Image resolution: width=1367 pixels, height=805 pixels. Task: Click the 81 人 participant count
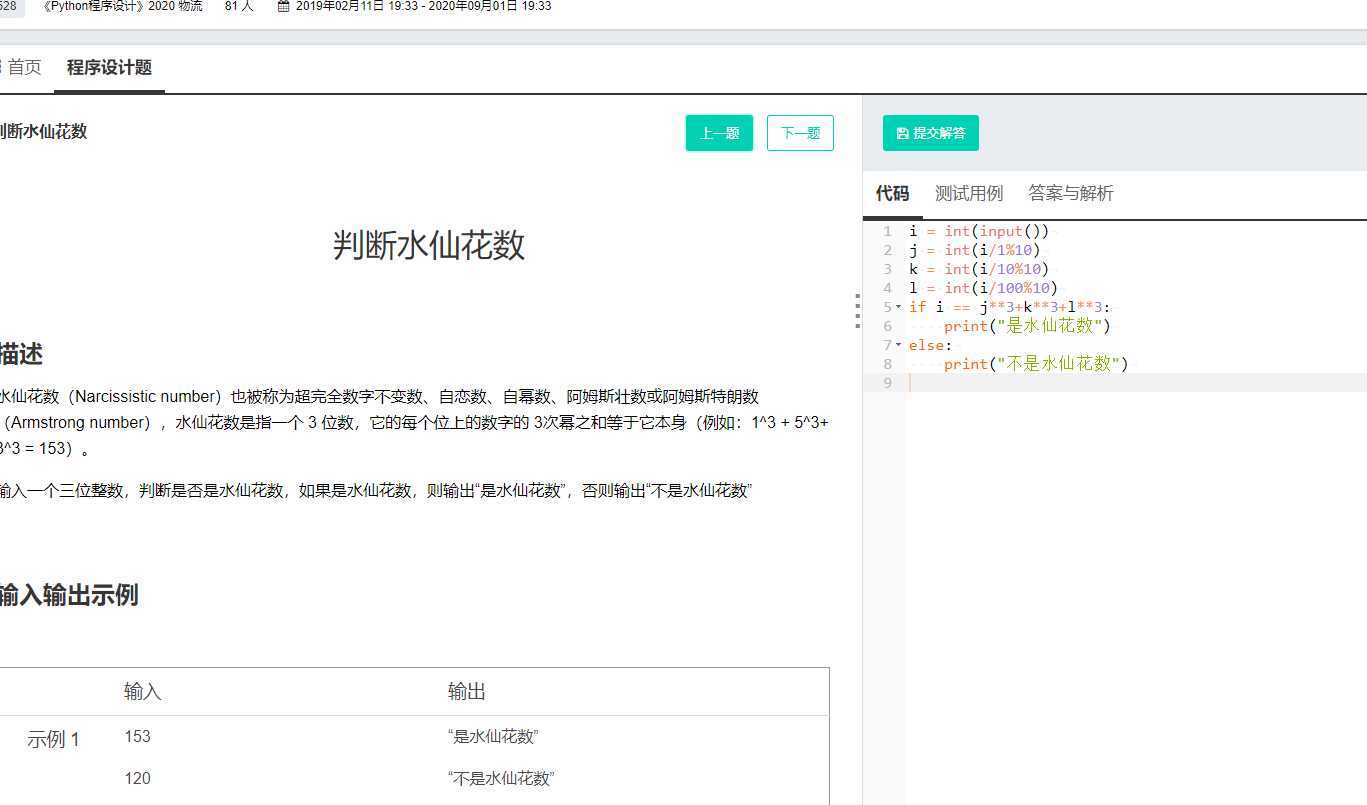239,6
